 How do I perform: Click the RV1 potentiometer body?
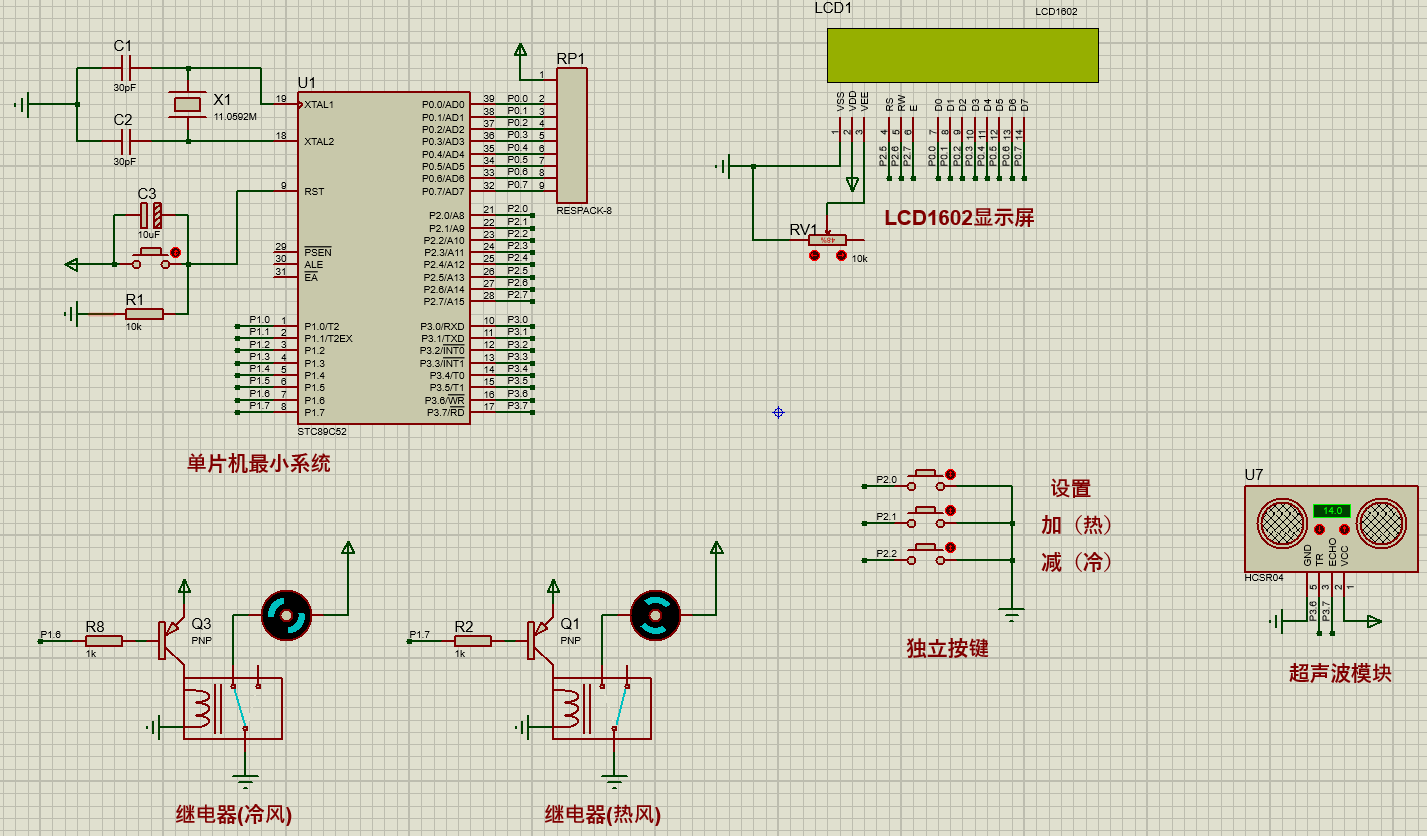click(828, 240)
